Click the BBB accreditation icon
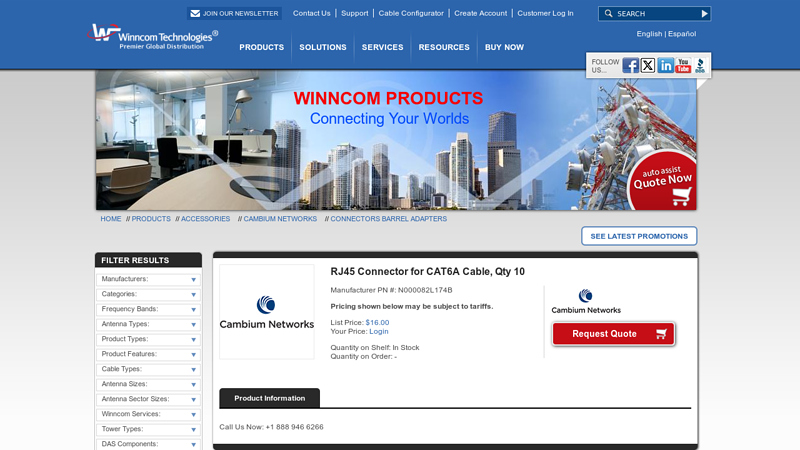800x450 pixels. tap(701, 65)
